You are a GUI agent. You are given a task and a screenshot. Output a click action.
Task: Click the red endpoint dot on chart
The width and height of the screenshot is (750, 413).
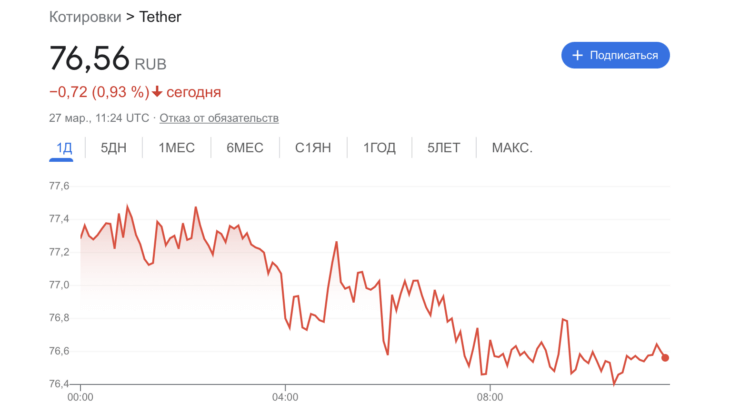pos(665,357)
